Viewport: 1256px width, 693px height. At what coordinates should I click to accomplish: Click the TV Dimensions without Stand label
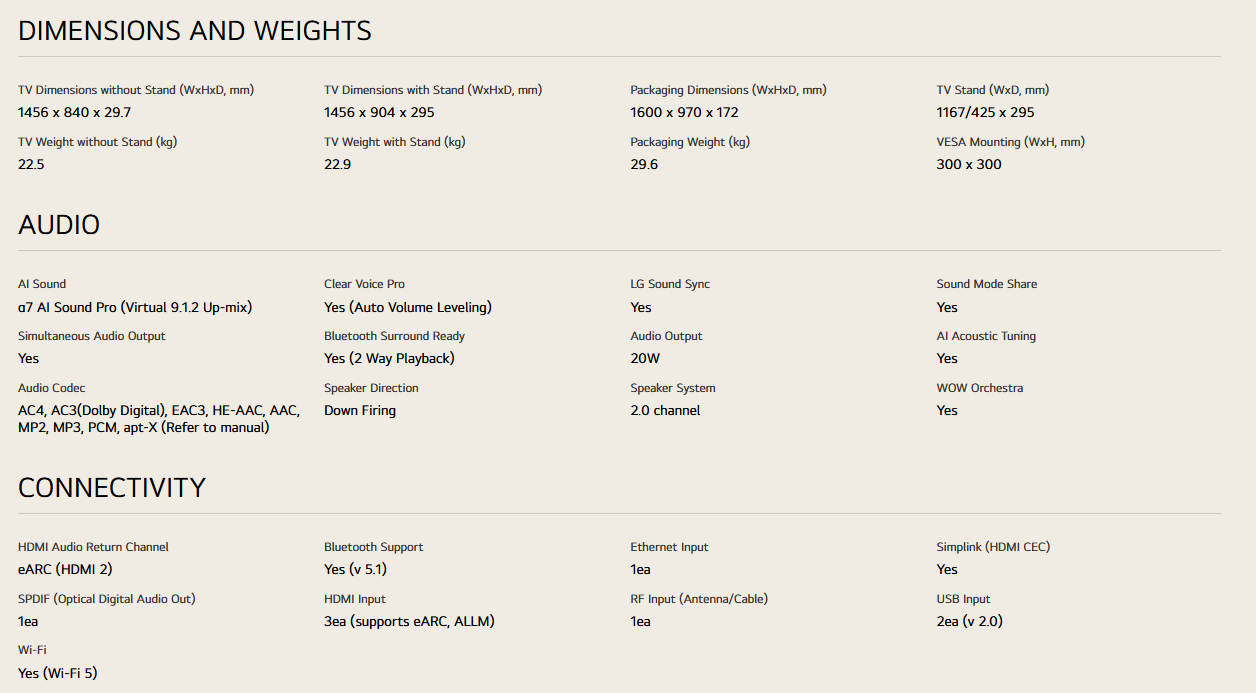[x=136, y=90]
